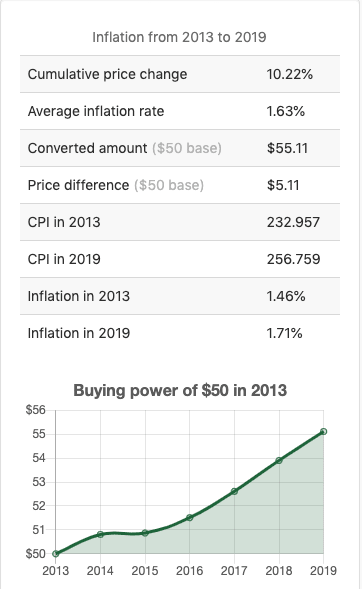Click the 2019 data point on chart
The width and height of the screenshot is (362, 589).
(323, 432)
